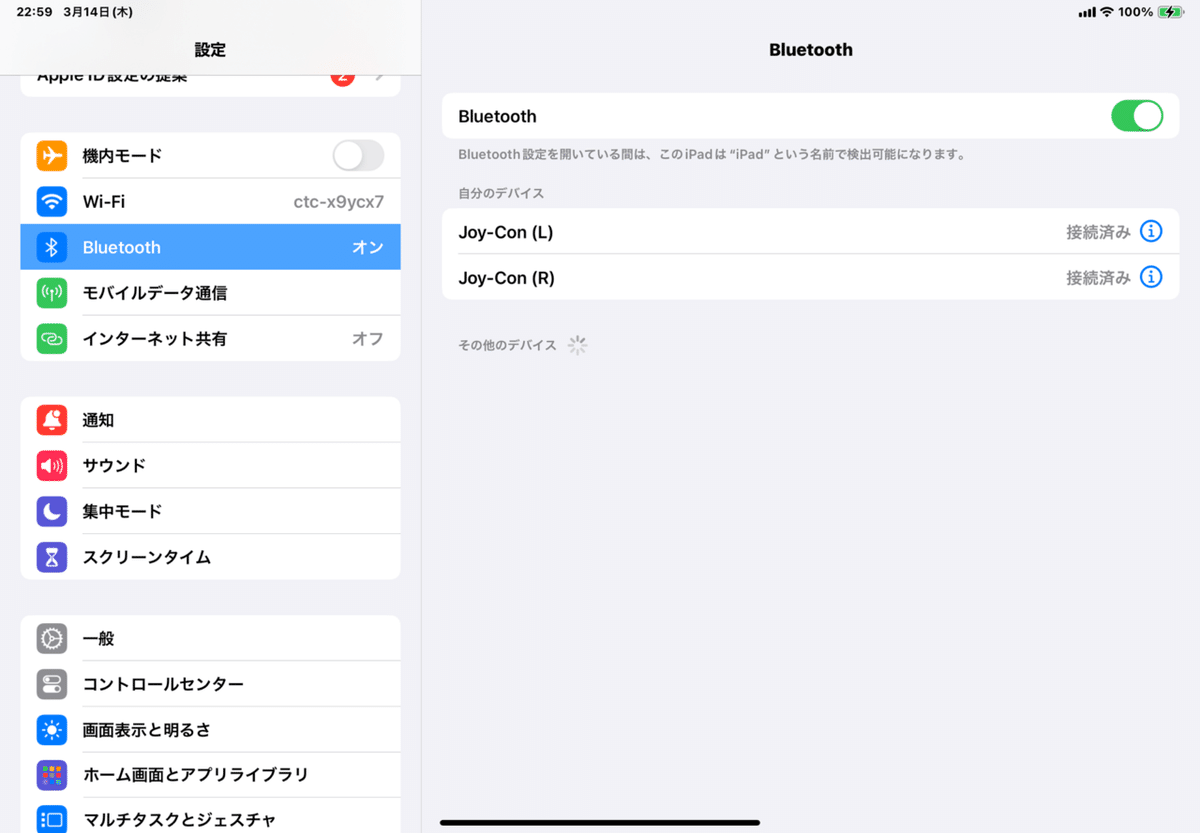The image size is (1200, 833).
Task: Tap the 画面表示と明るさ sun icon
Action: click(x=52, y=730)
